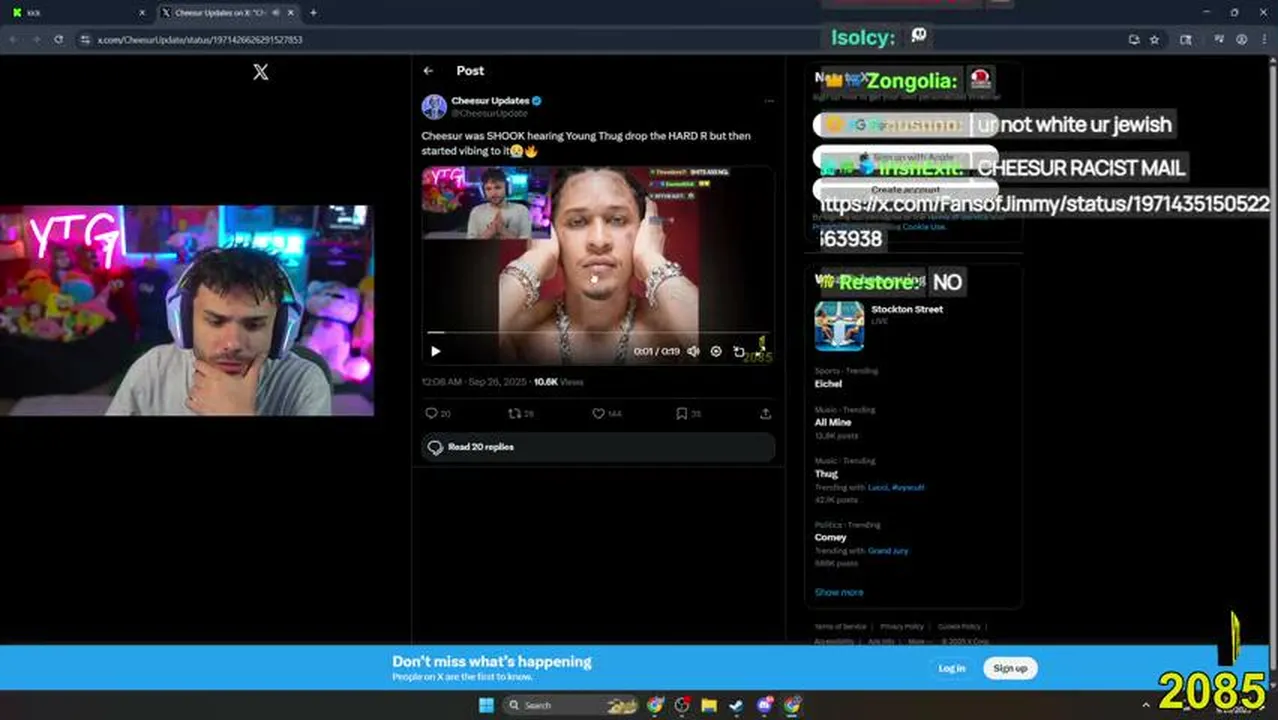Click the Log in button
This screenshot has height=720, width=1278.
952,668
